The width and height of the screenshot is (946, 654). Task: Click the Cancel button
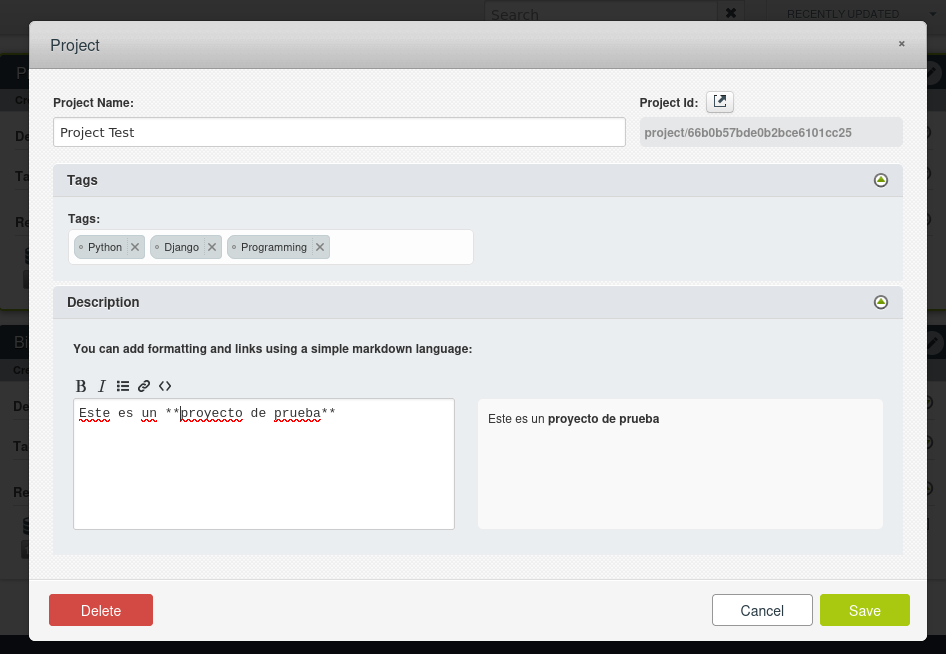click(x=762, y=610)
